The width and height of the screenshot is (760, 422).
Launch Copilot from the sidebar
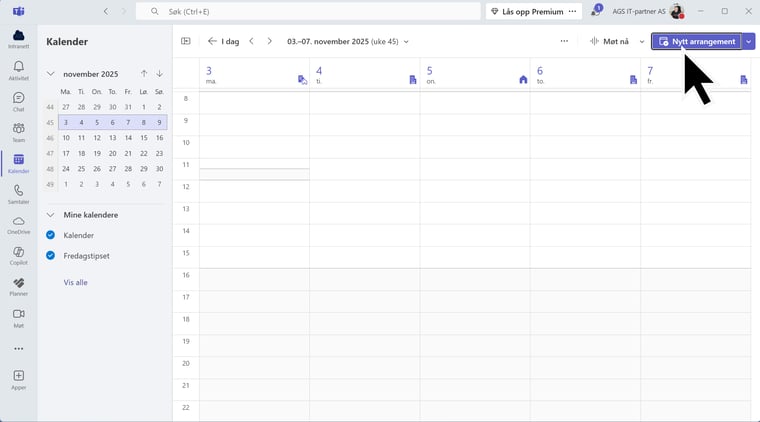click(x=18, y=255)
